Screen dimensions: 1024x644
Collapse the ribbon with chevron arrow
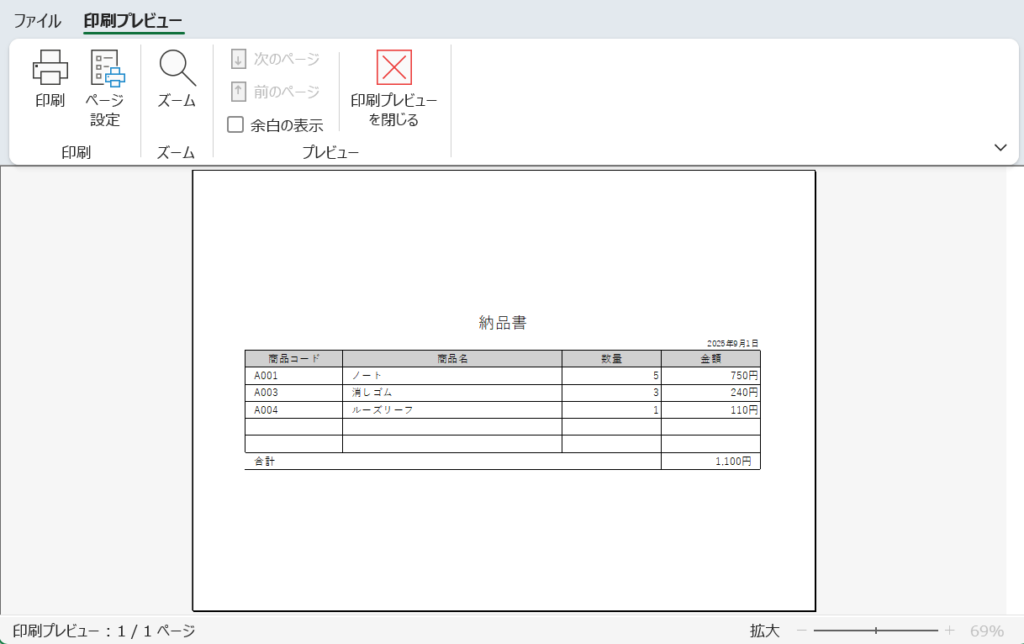(1000, 148)
